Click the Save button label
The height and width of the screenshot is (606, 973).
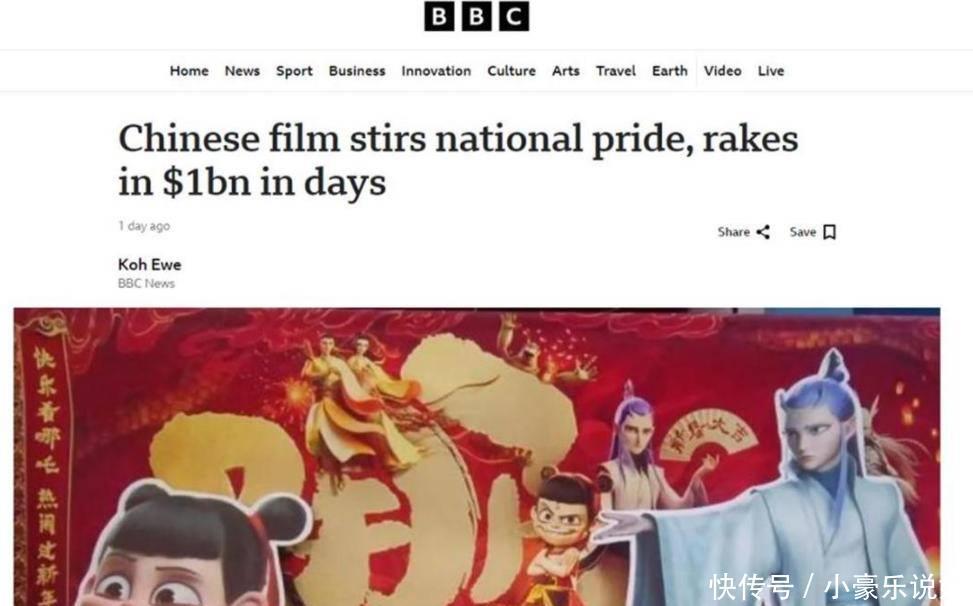click(x=802, y=232)
